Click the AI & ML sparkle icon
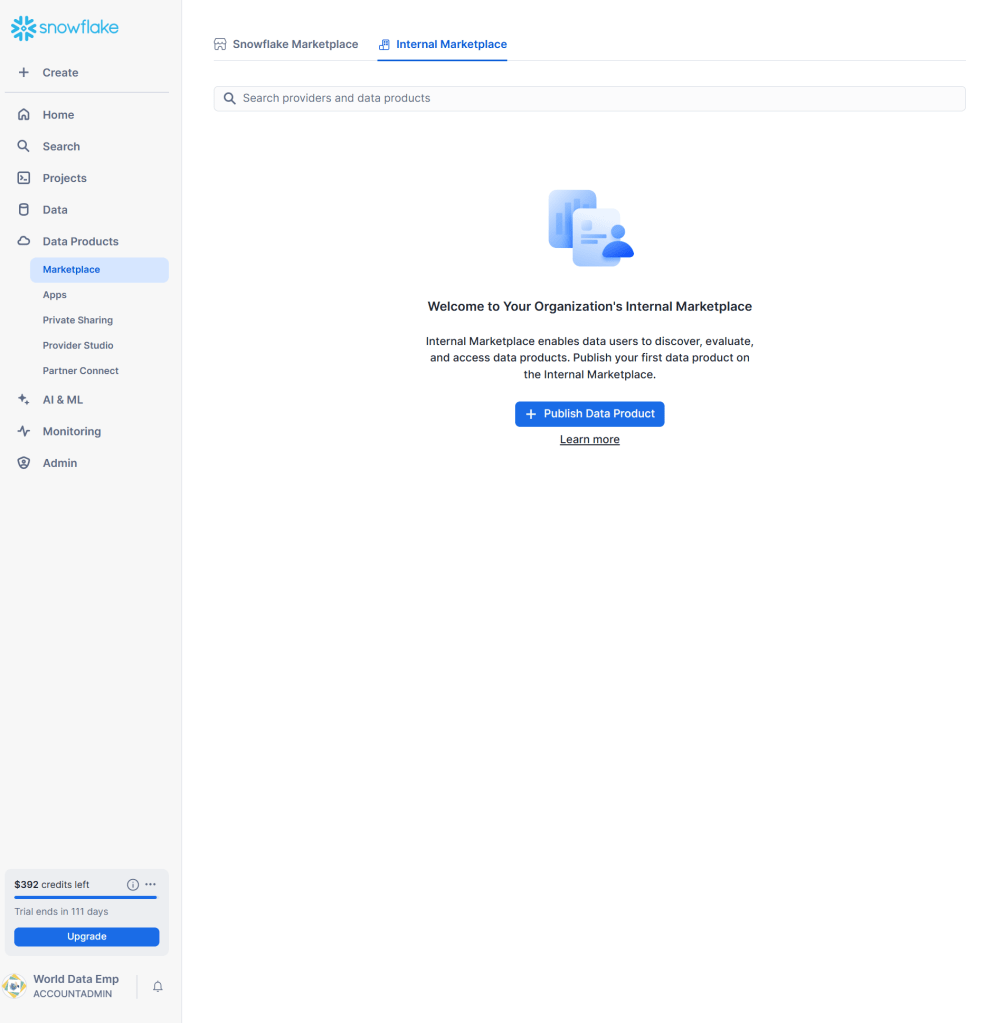 pyautogui.click(x=24, y=400)
